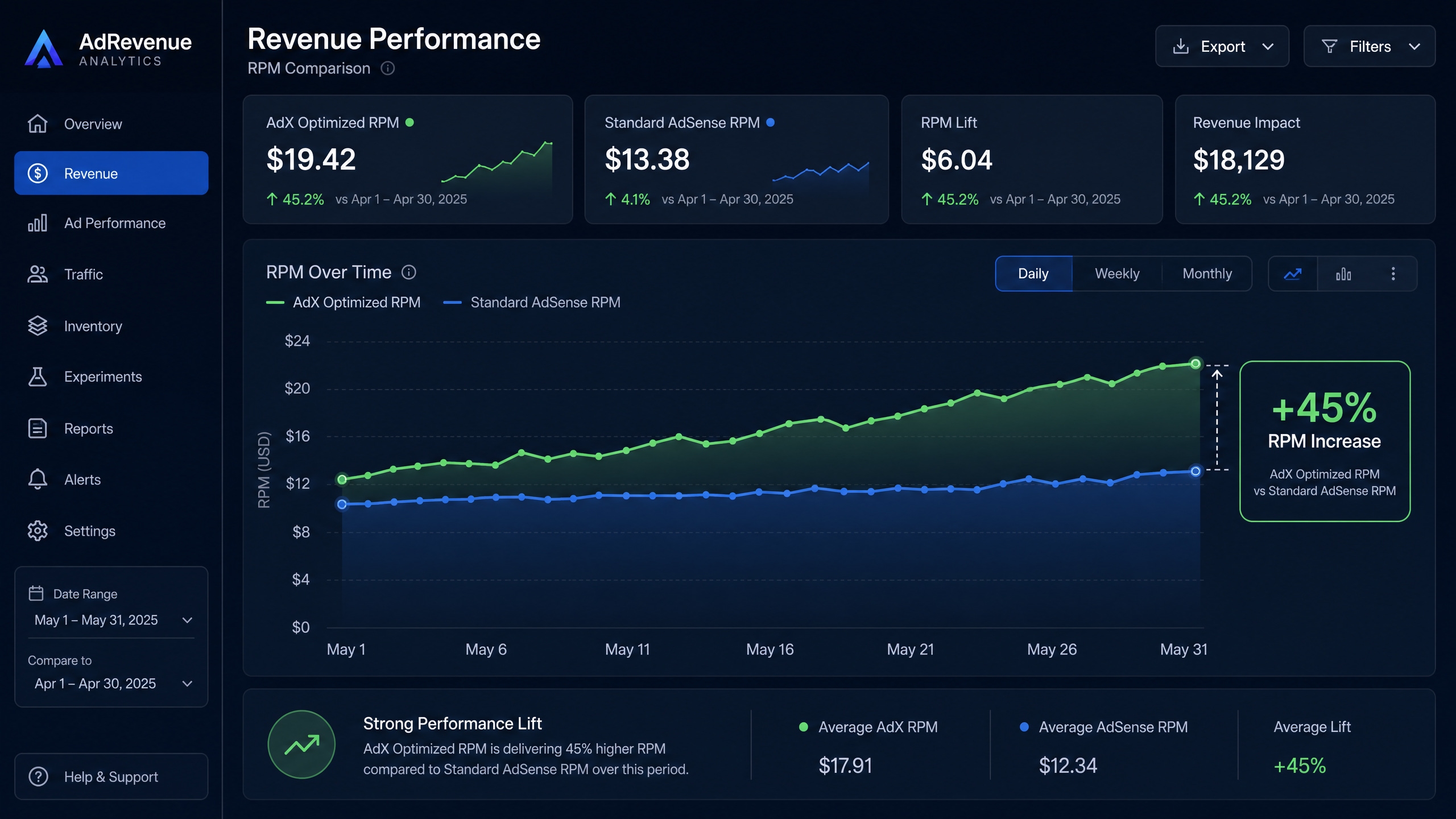1456x819 pixels.
Task: Open Ad Performance section
Action: 111,223
